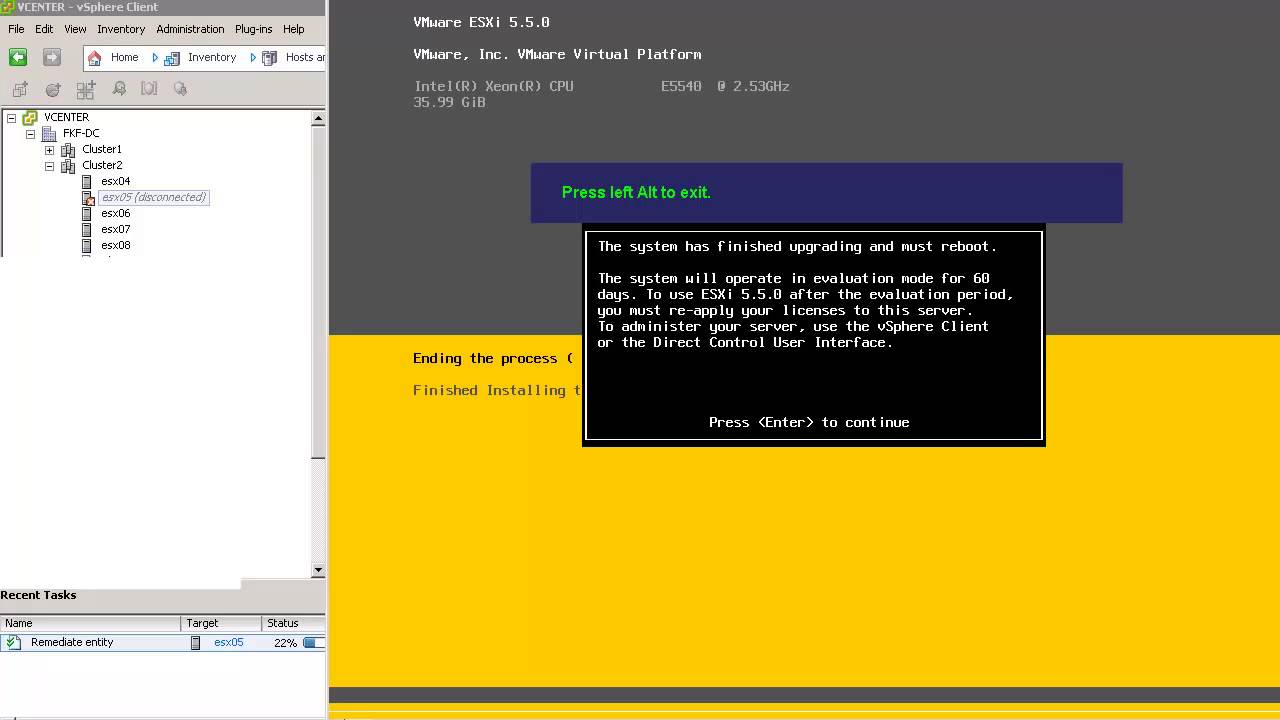Open the Edit menu
Image resolution: width=1280 pixels, height=720 pixels.
pyautogui.click(x=44, y=29)
